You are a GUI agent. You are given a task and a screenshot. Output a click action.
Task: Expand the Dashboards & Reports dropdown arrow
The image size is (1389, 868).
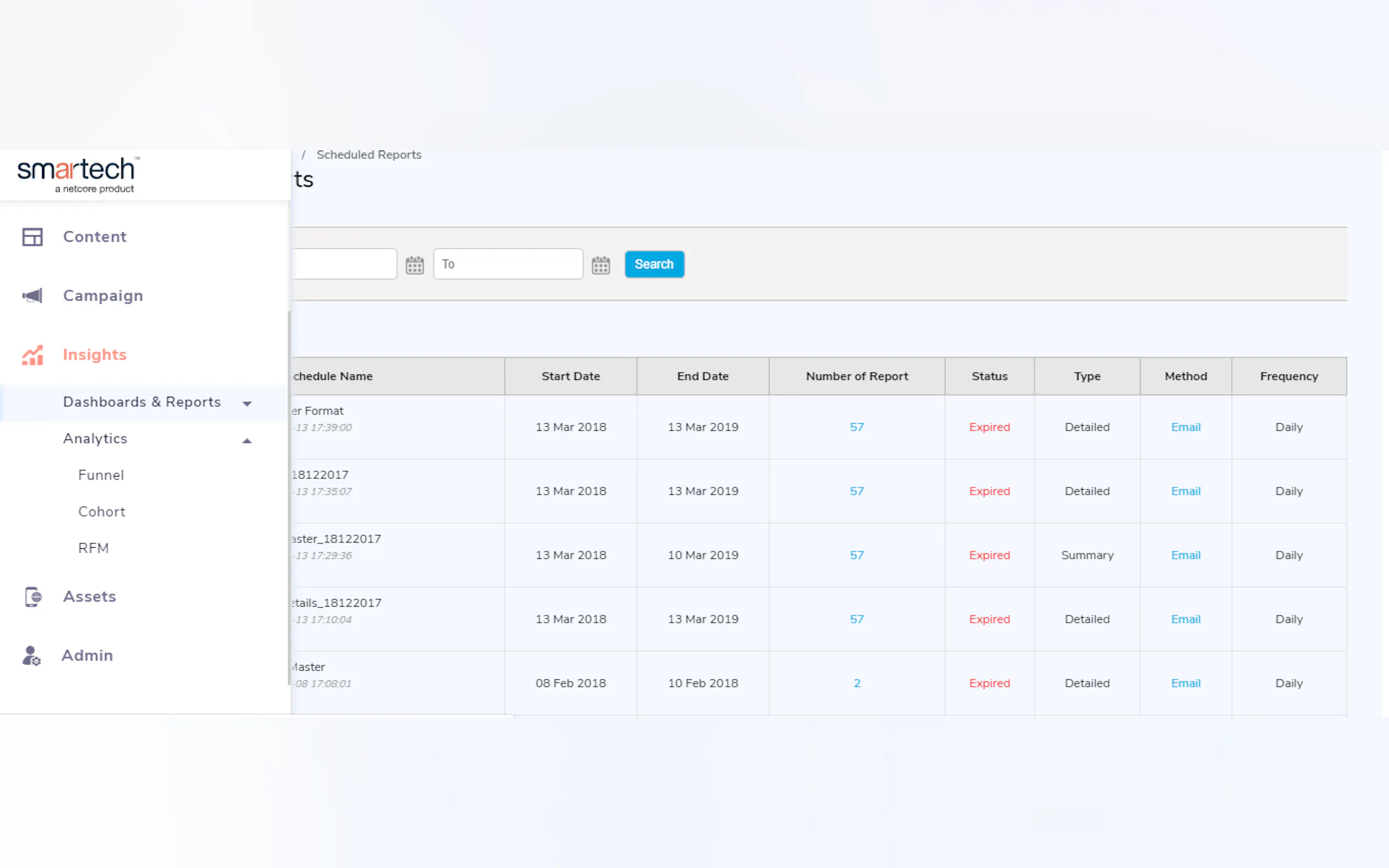click(x=247, y=403)
